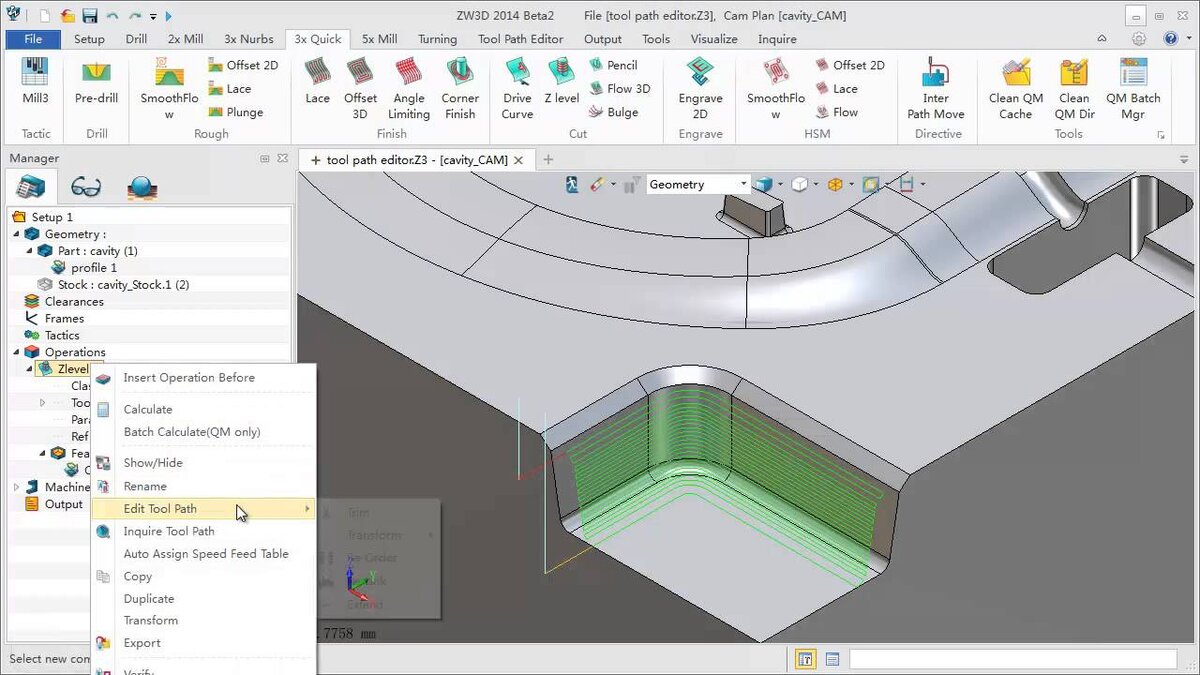Screen dimensions: 1200x675
Task: Select the profile 1 tree item
Action: coord(85,268)
